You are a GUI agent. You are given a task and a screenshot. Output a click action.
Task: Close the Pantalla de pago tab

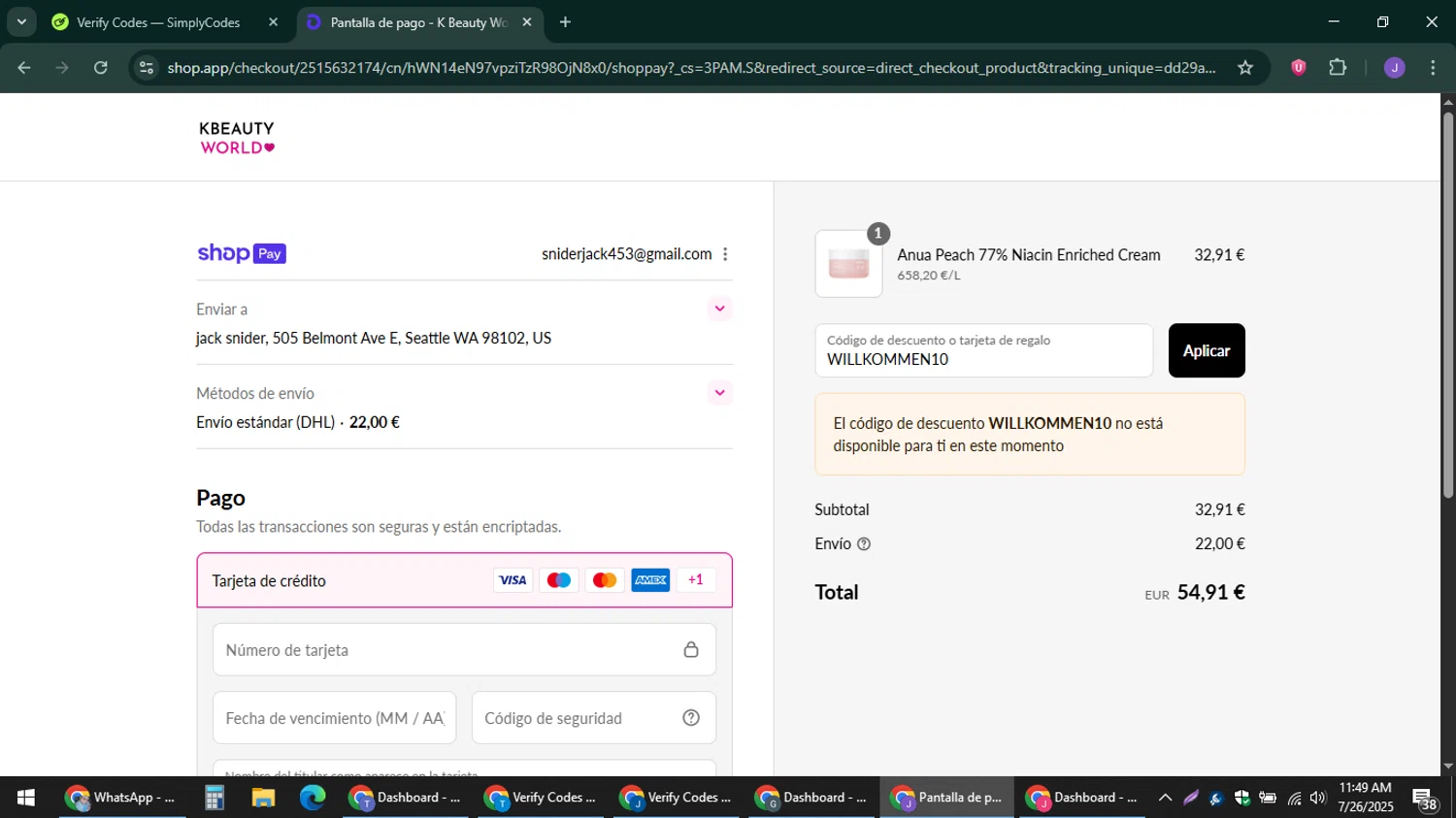click(527, 22)
